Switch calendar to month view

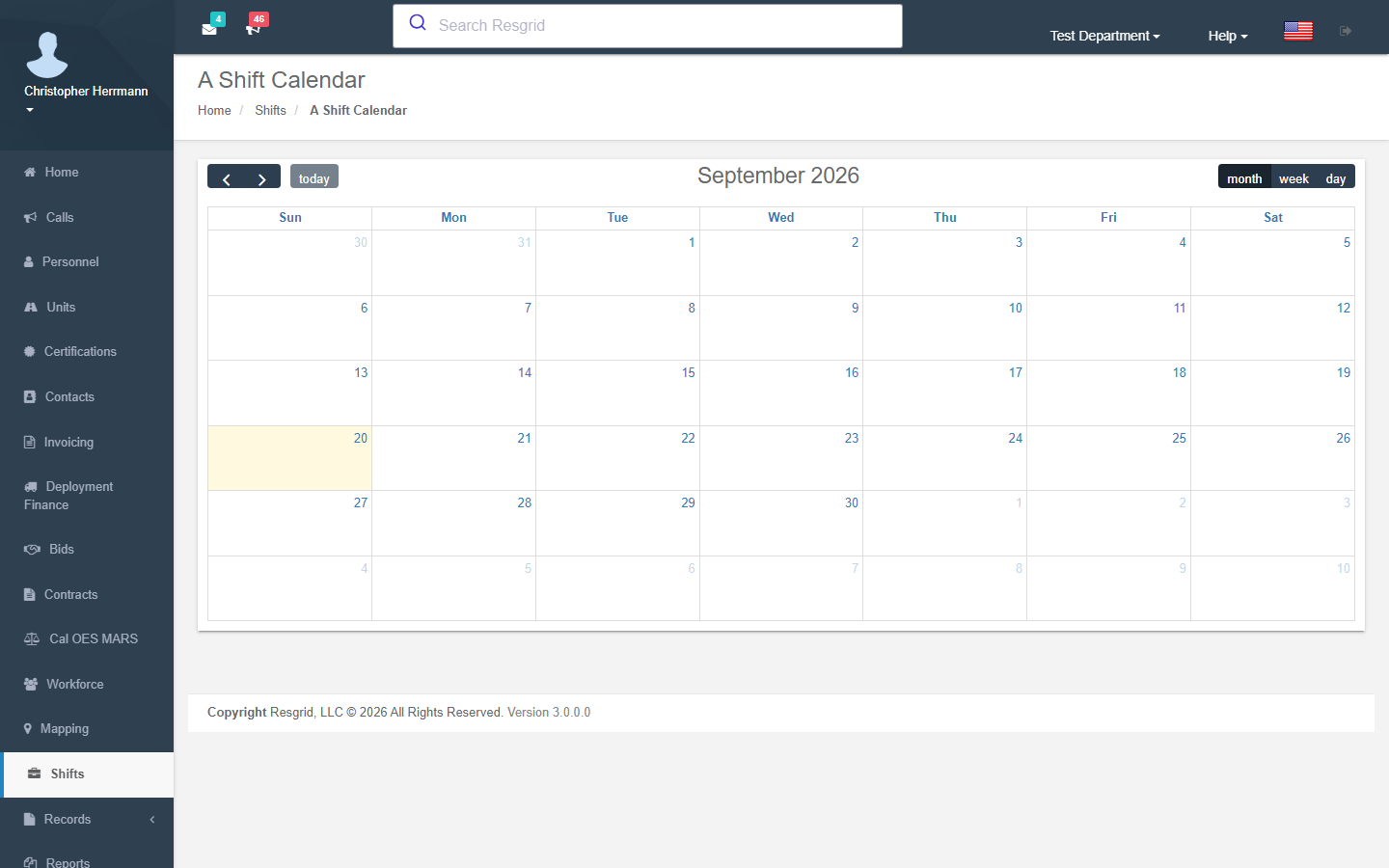click(1244, 177)
